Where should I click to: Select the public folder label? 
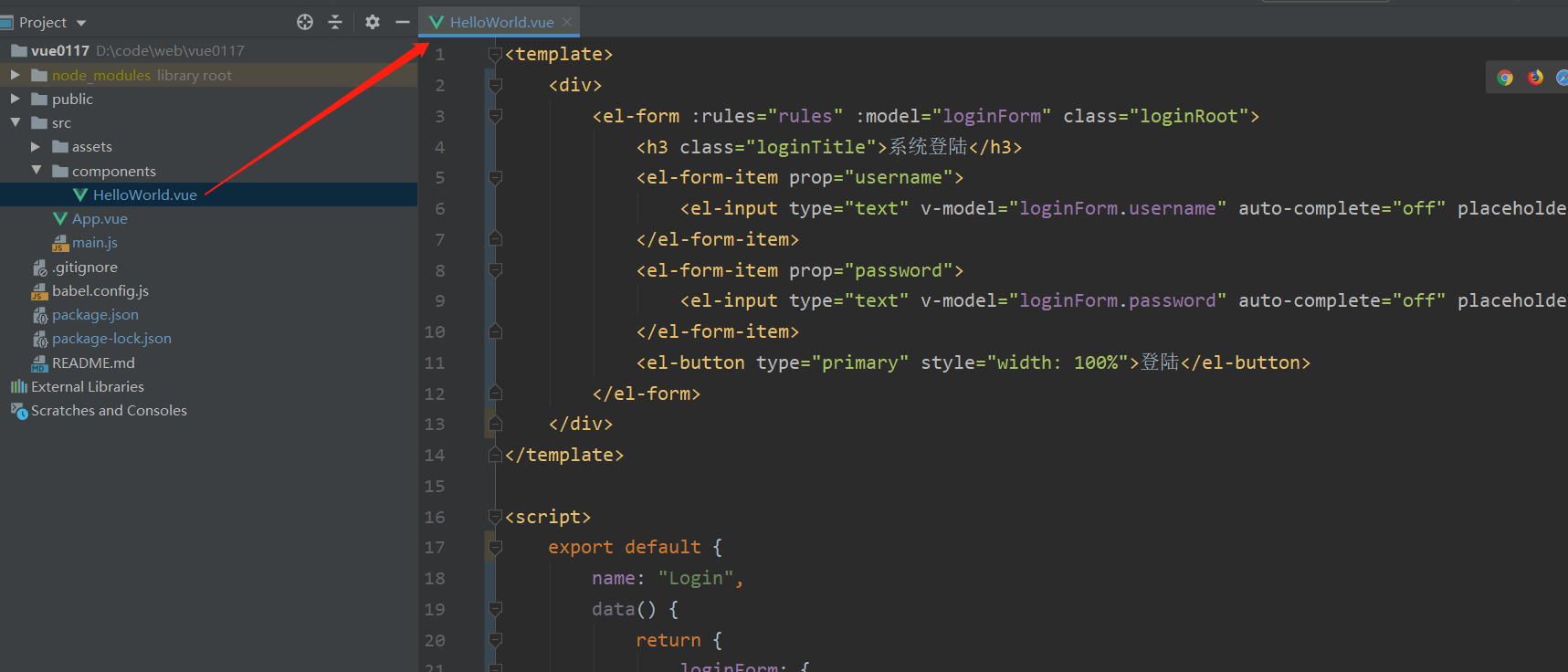(x=72, y=99)
